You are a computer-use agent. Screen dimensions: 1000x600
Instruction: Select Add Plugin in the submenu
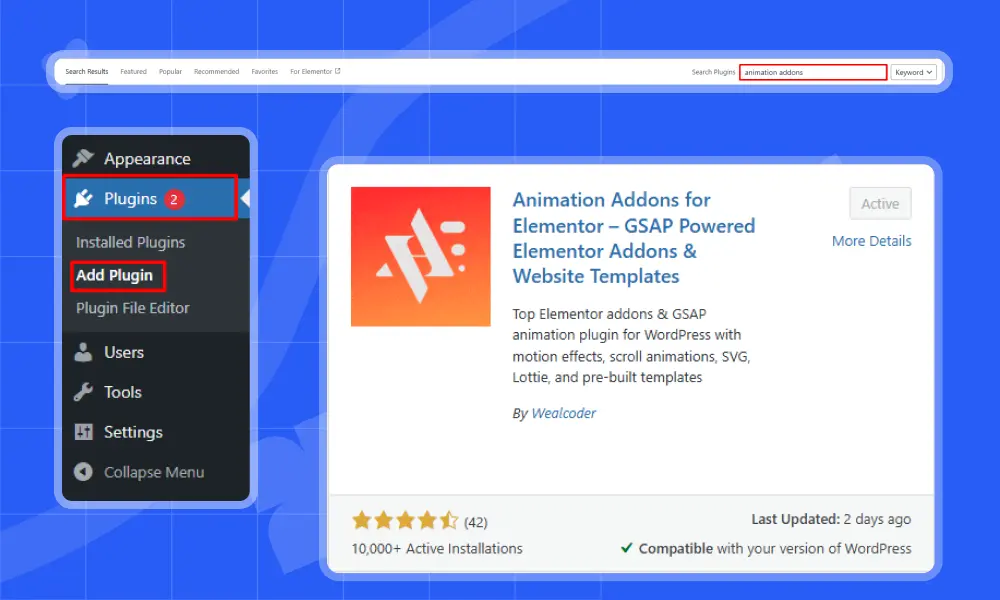point(114,275)
